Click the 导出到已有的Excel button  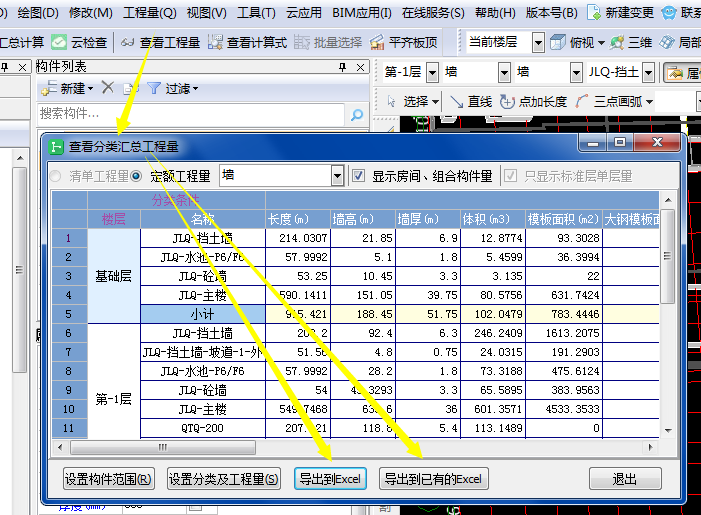434,479
